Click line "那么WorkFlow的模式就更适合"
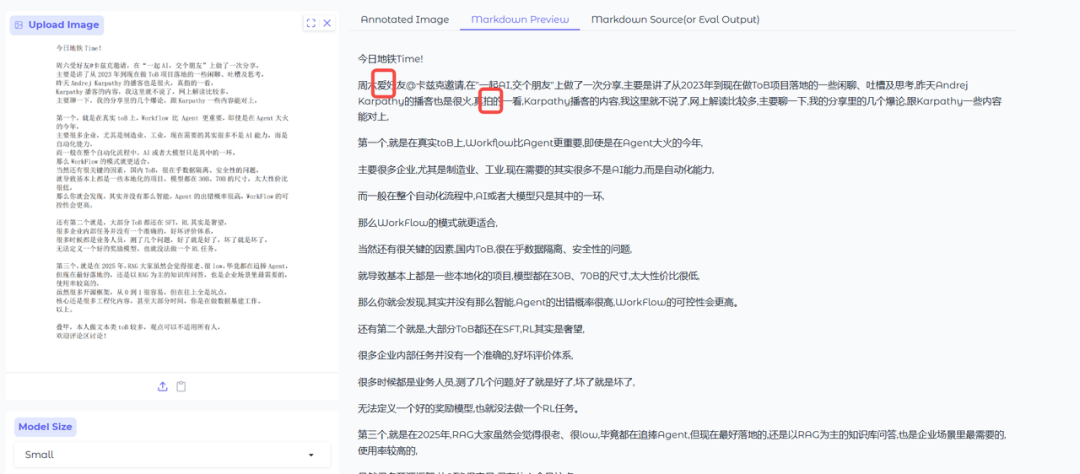1080x474 pixels. tap(428, 223)
